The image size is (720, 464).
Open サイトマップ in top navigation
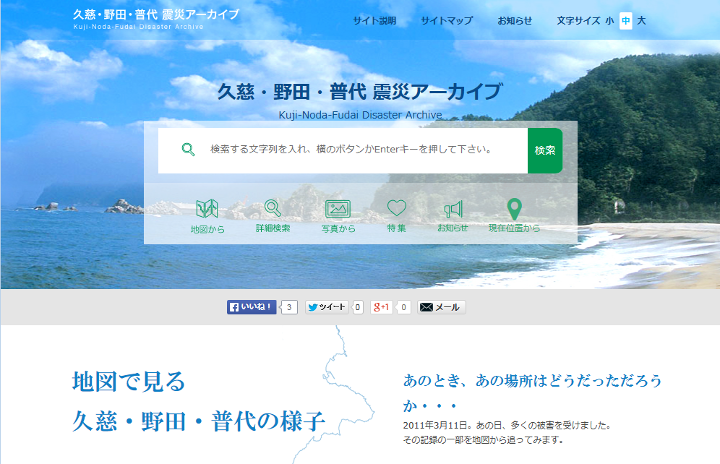(447, 20)
